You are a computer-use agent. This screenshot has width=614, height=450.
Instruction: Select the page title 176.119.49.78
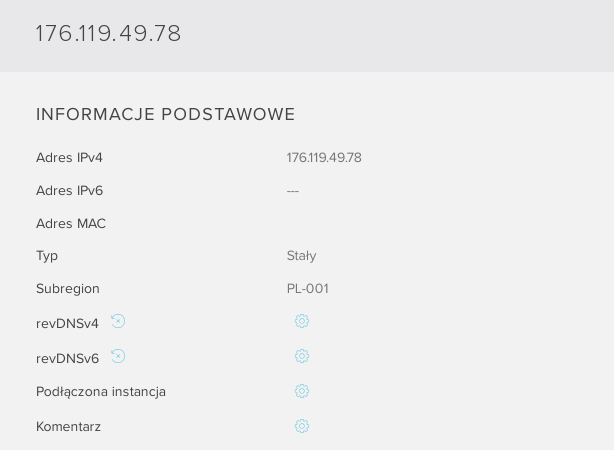108,33
